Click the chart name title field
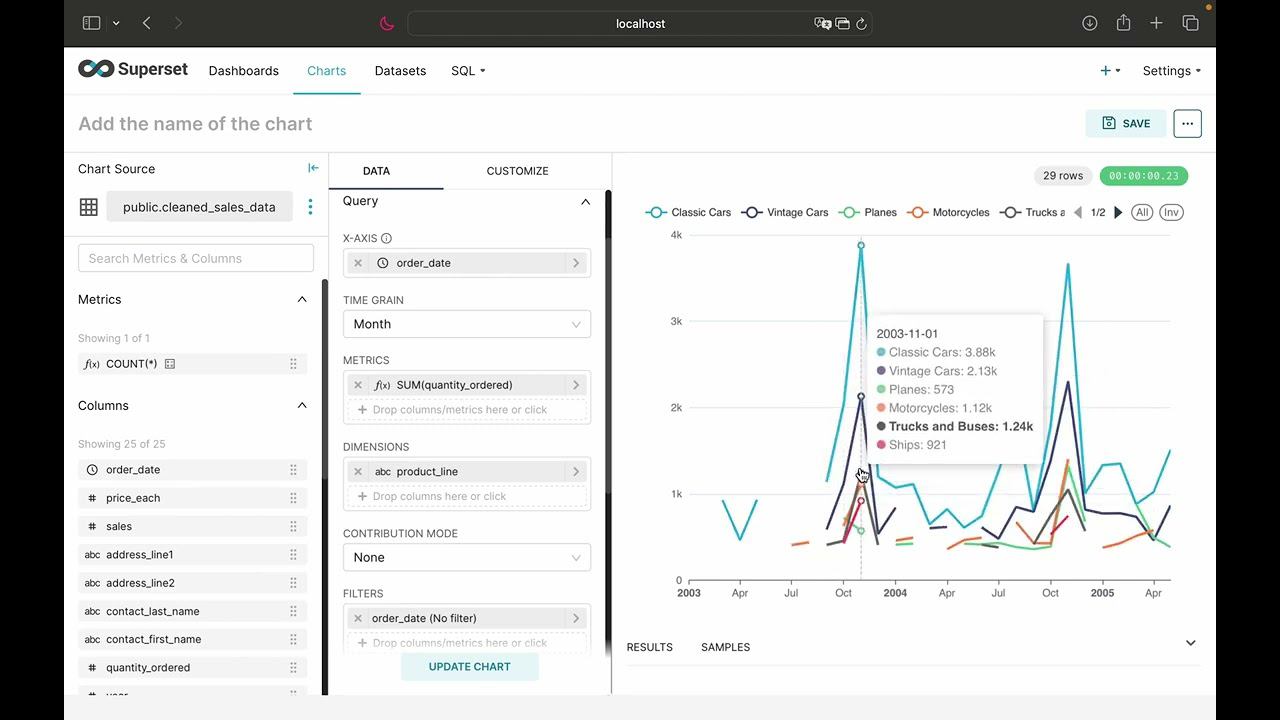Screen dimensions: 1280x720 coord(195,124)
